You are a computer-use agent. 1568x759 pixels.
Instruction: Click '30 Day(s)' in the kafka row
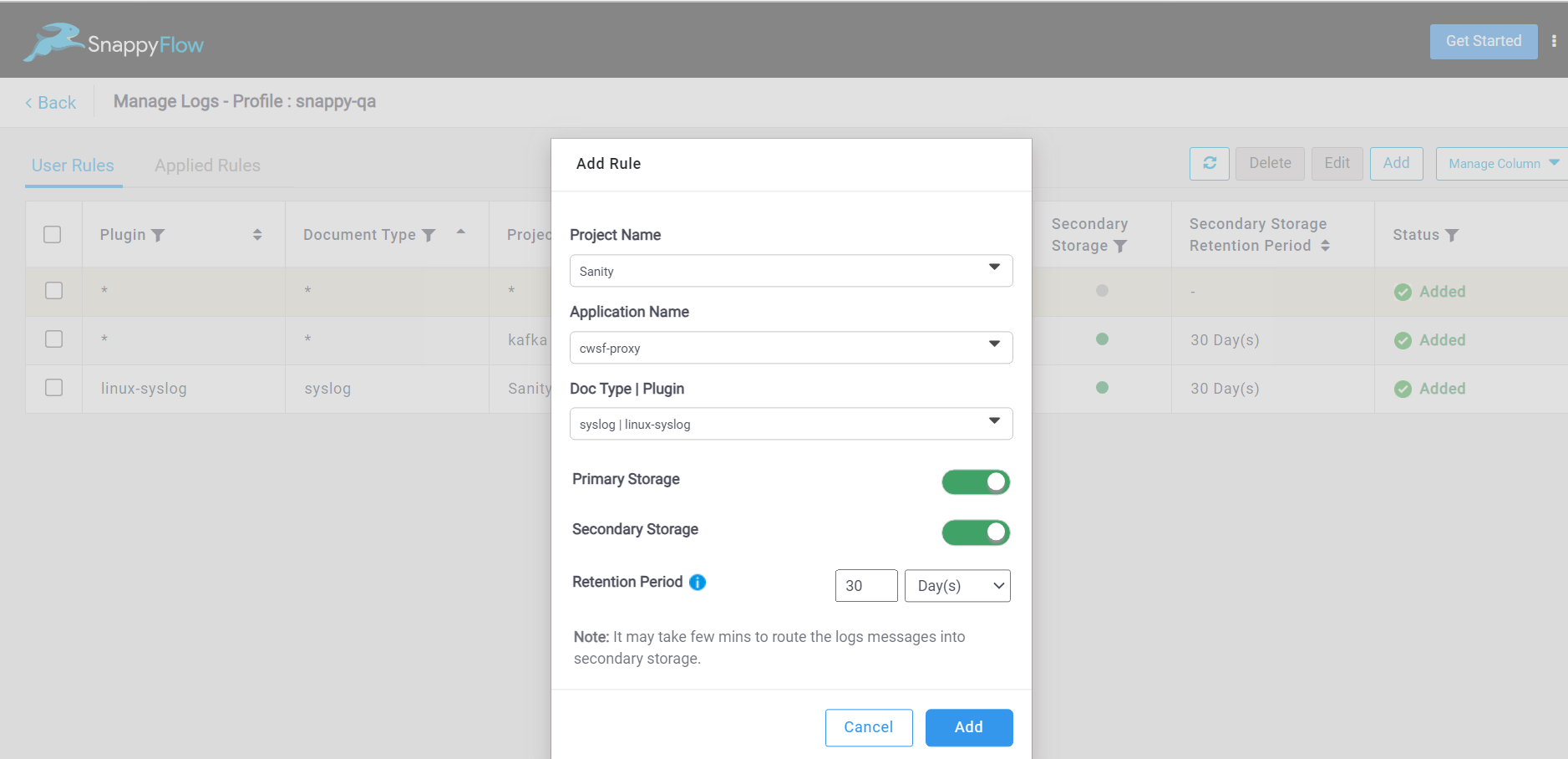pos(1225,340)
